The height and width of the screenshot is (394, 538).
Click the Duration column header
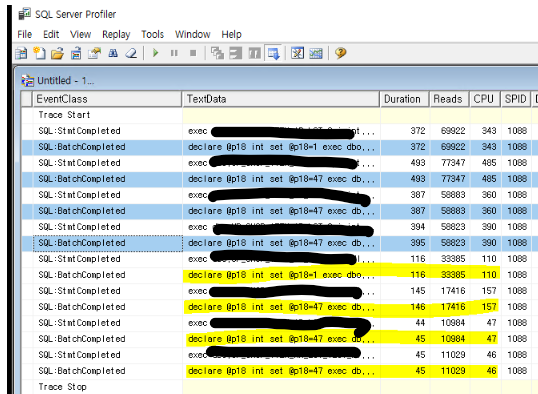coord(404,99)
